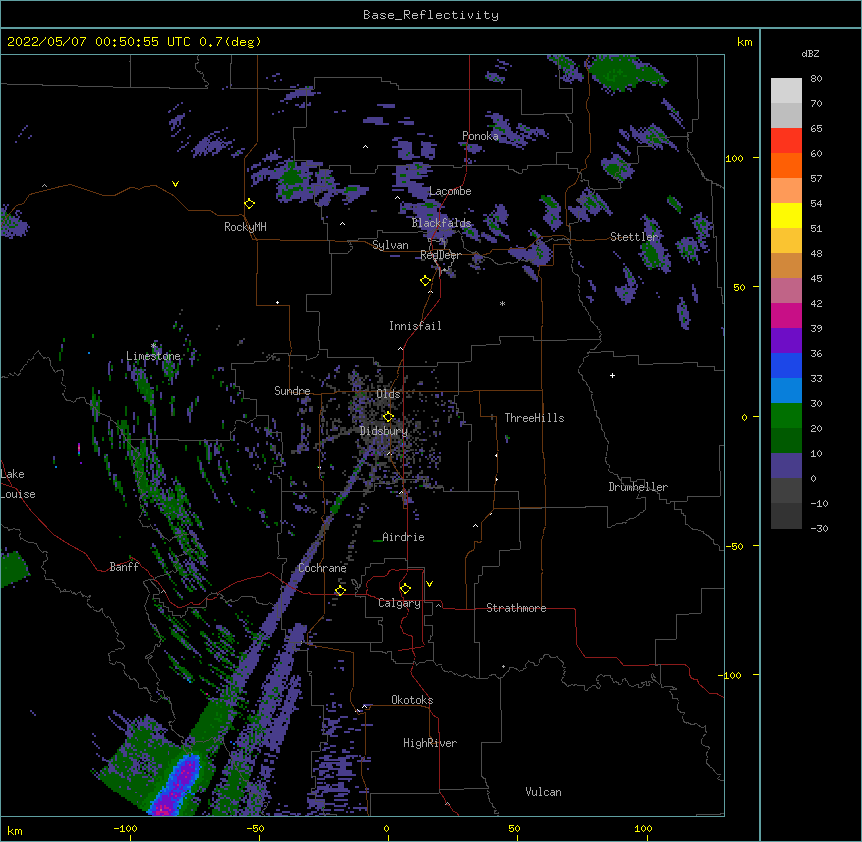Pick the magenta swatch in the dBZ legend
The image size is (862, 842).
[786, 316]
